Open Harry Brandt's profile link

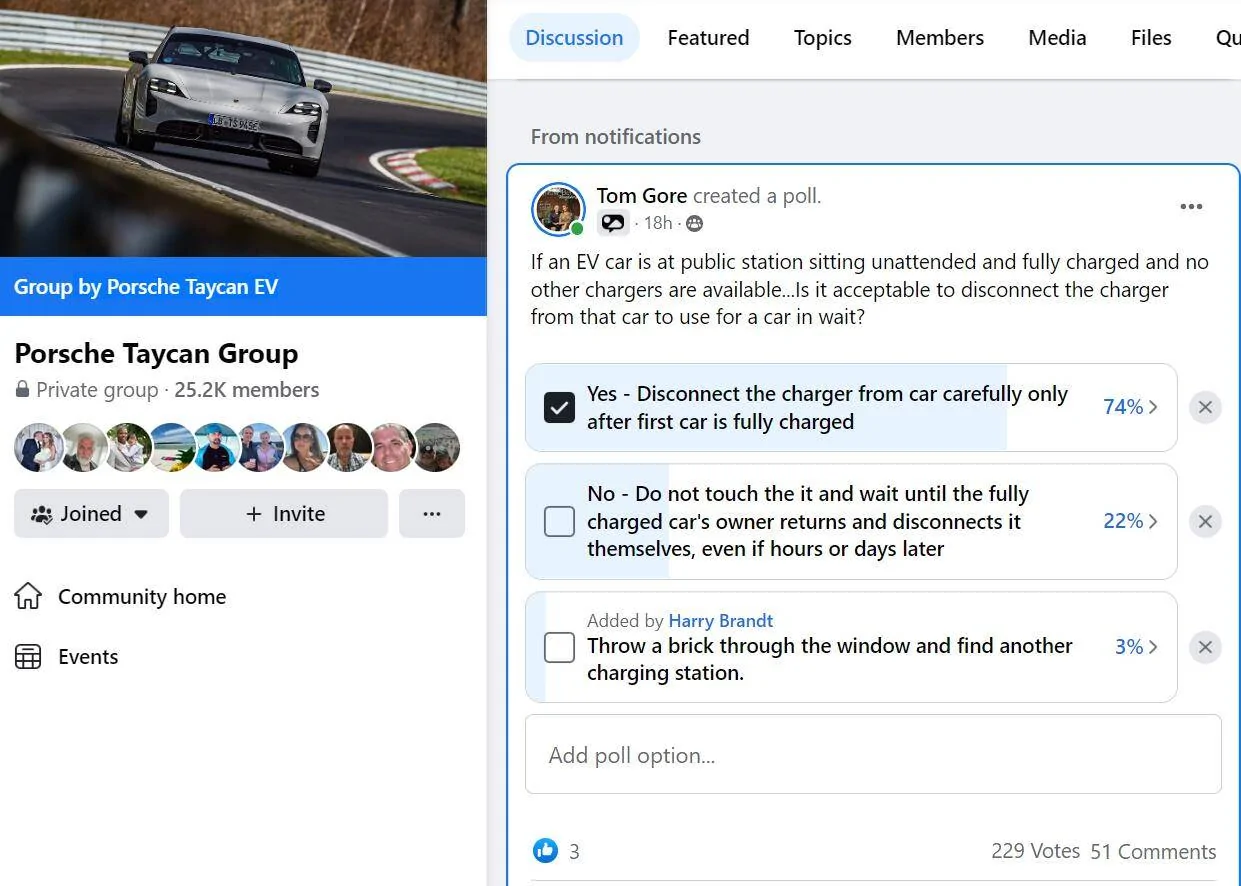[720, 621]
